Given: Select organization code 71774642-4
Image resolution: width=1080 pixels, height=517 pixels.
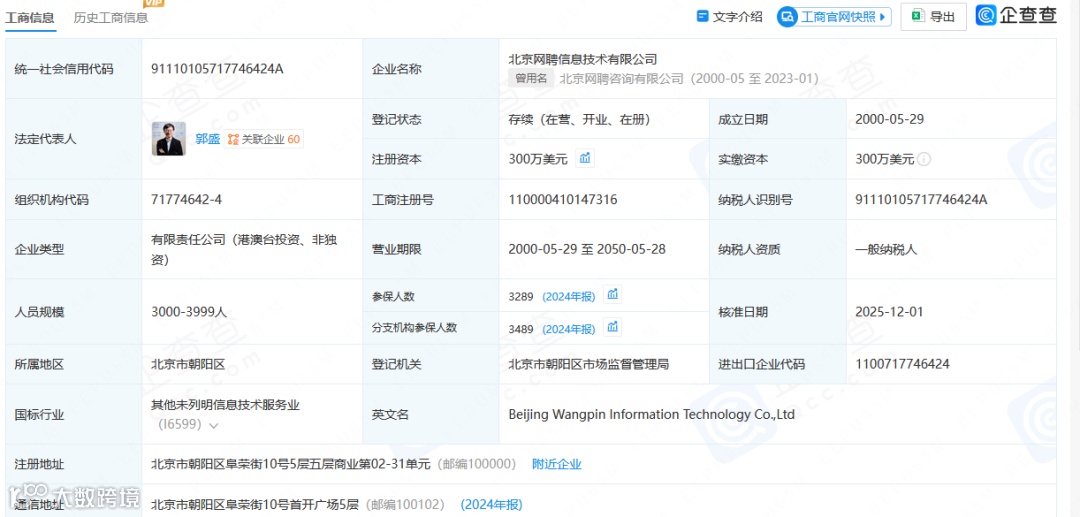Looking at the screenshot, I should pos(187,200).
